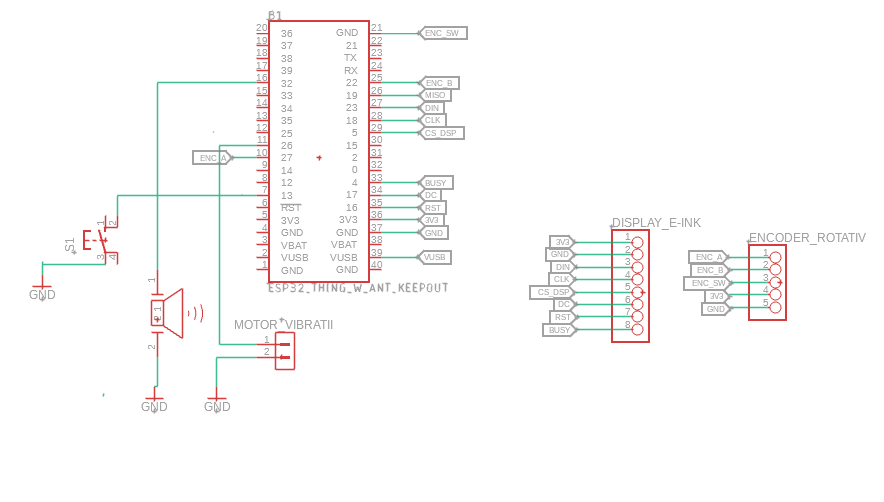
Task: Click the speaker buzzer symbol
Action: [x=167, y=314]
